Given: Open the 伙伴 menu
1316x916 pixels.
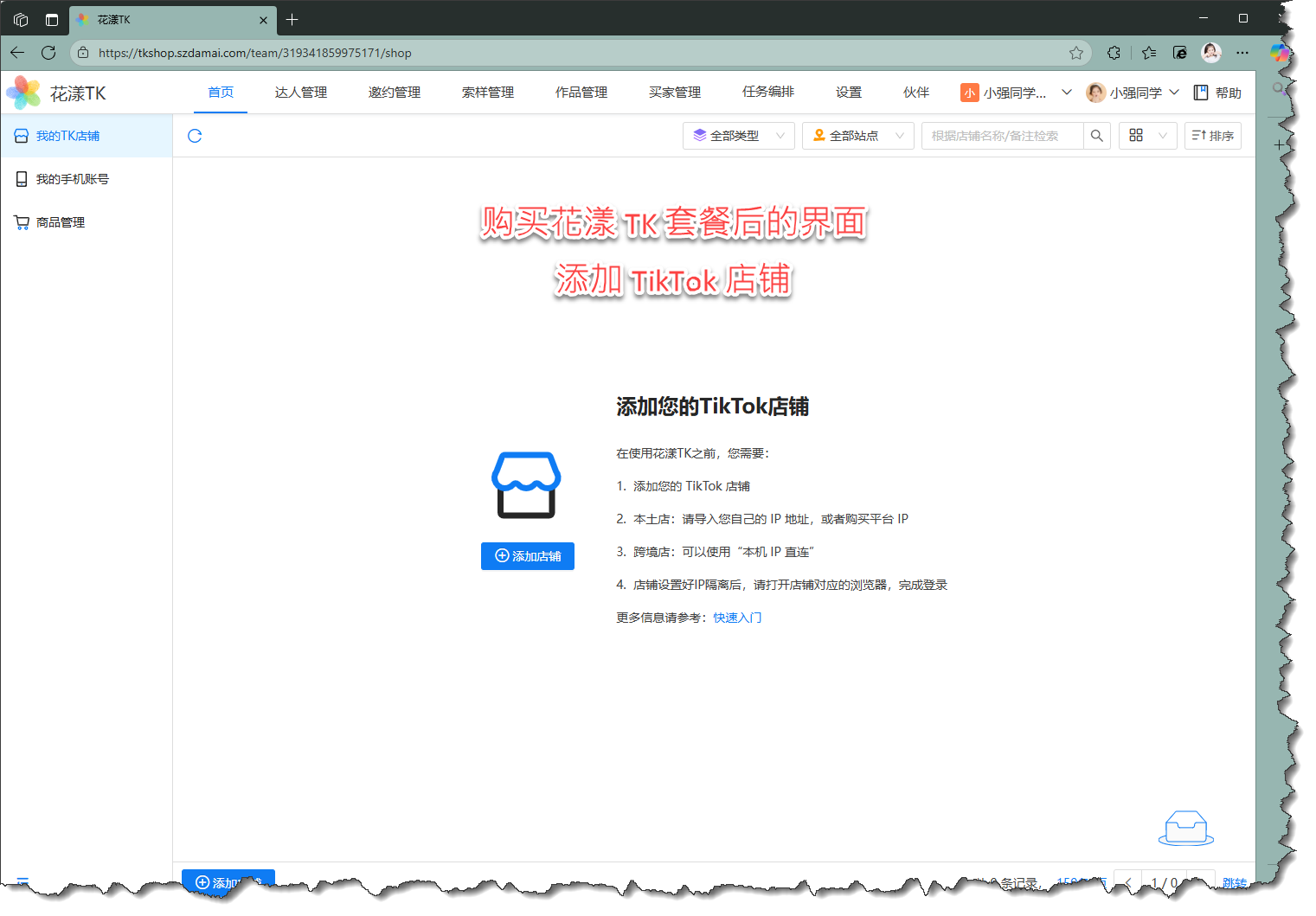Looking at the screenshot, I should point(916,92).
